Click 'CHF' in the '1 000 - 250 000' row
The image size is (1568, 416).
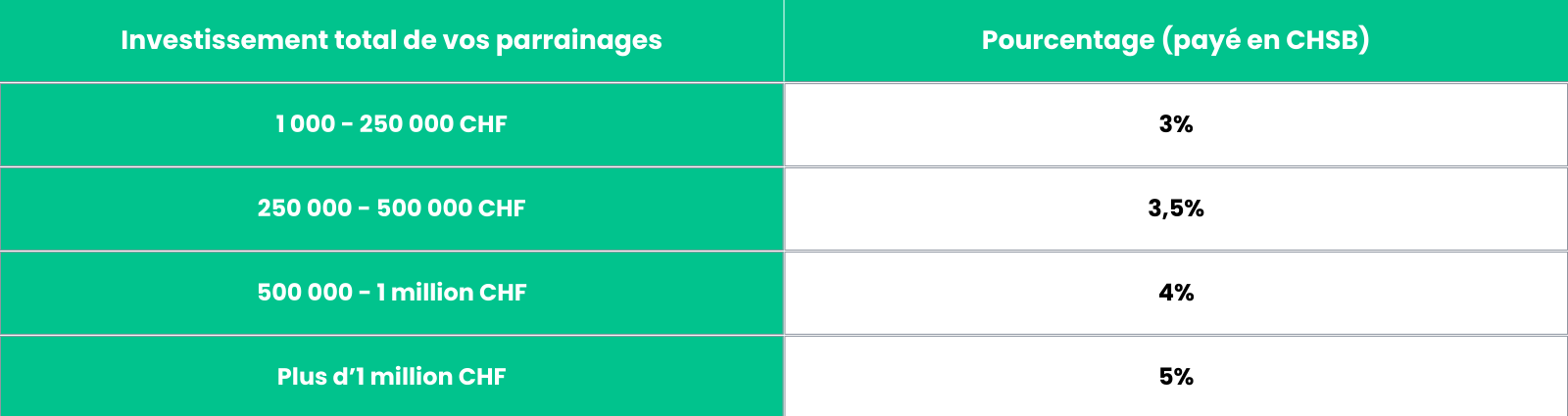(483, 124)
